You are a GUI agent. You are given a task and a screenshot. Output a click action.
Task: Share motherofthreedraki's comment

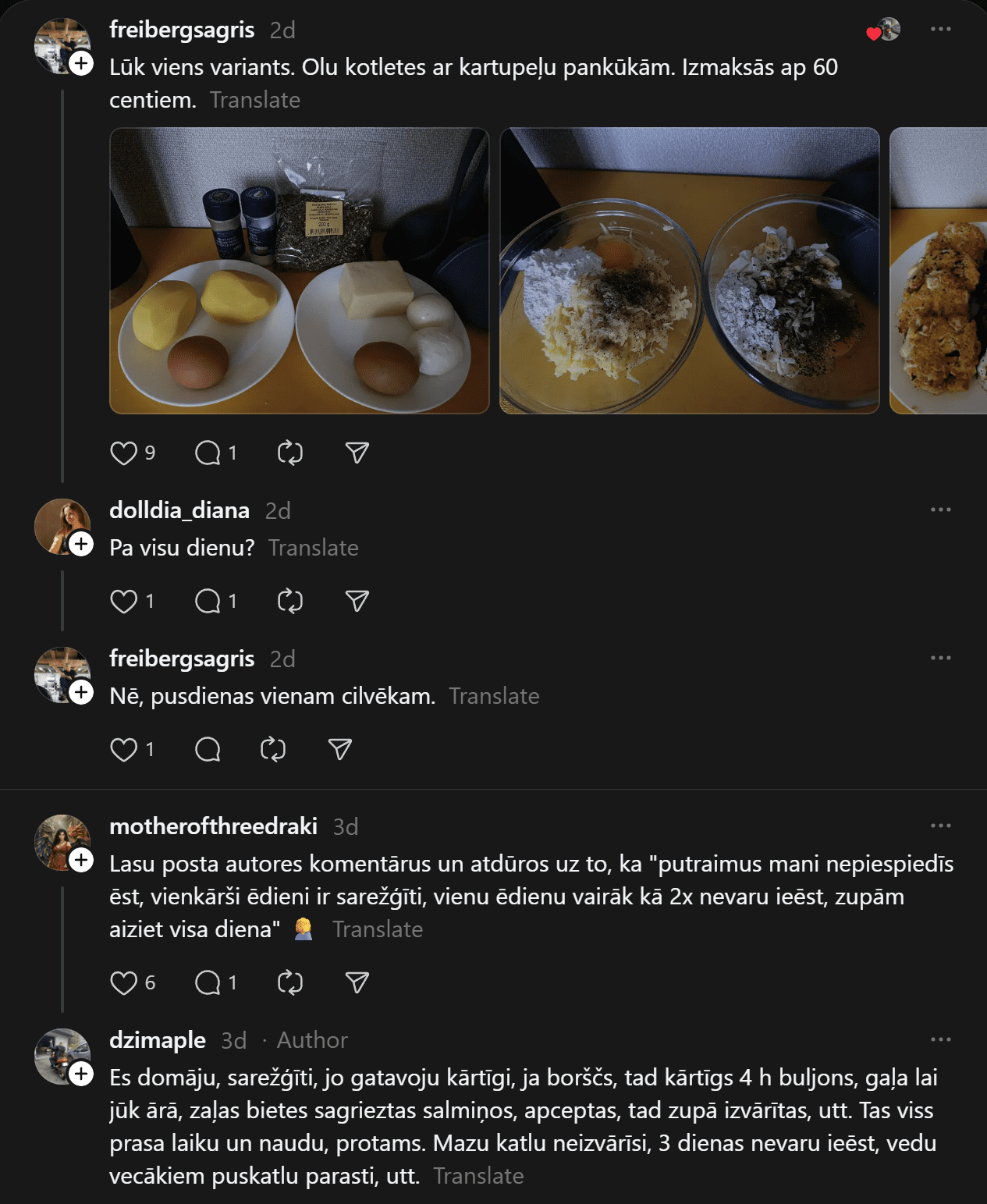click(x=357, y=983)
